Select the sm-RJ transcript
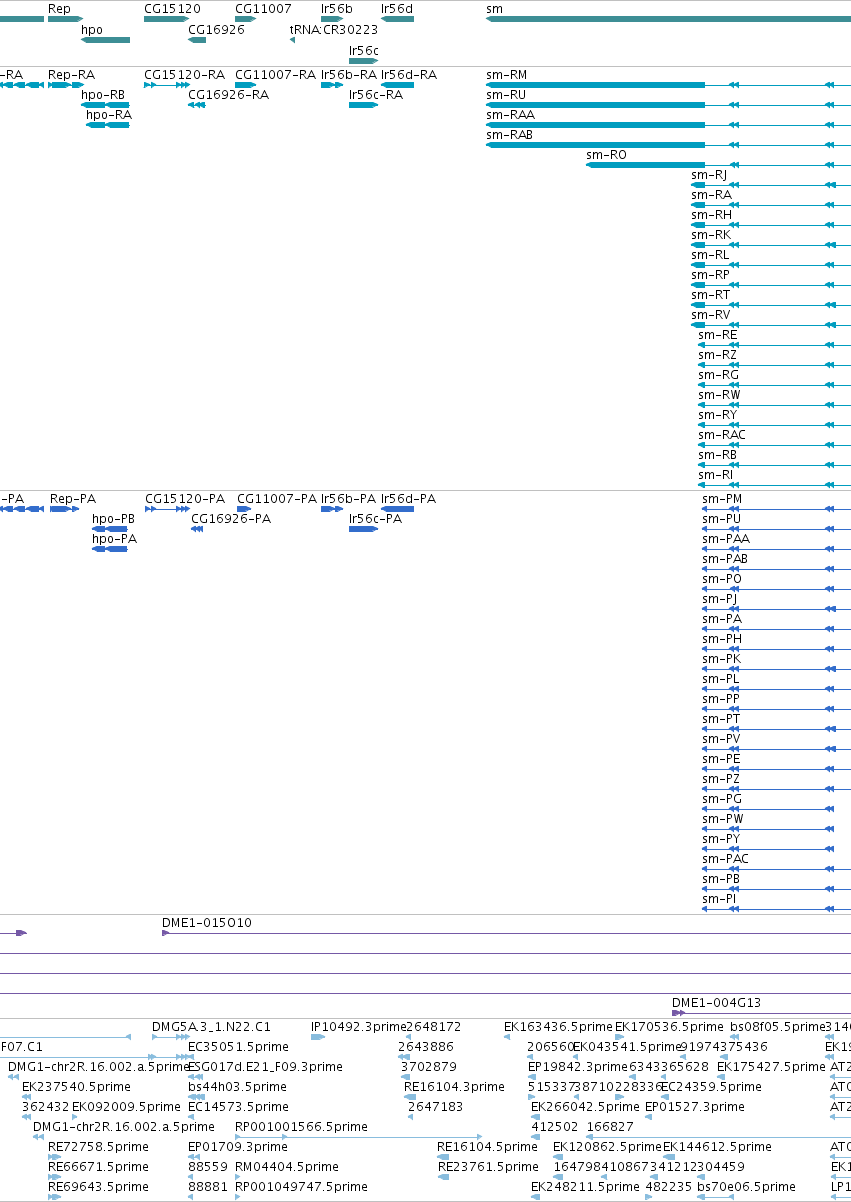Viewport: 851px width, 1202px height. (x=771, y=185)
